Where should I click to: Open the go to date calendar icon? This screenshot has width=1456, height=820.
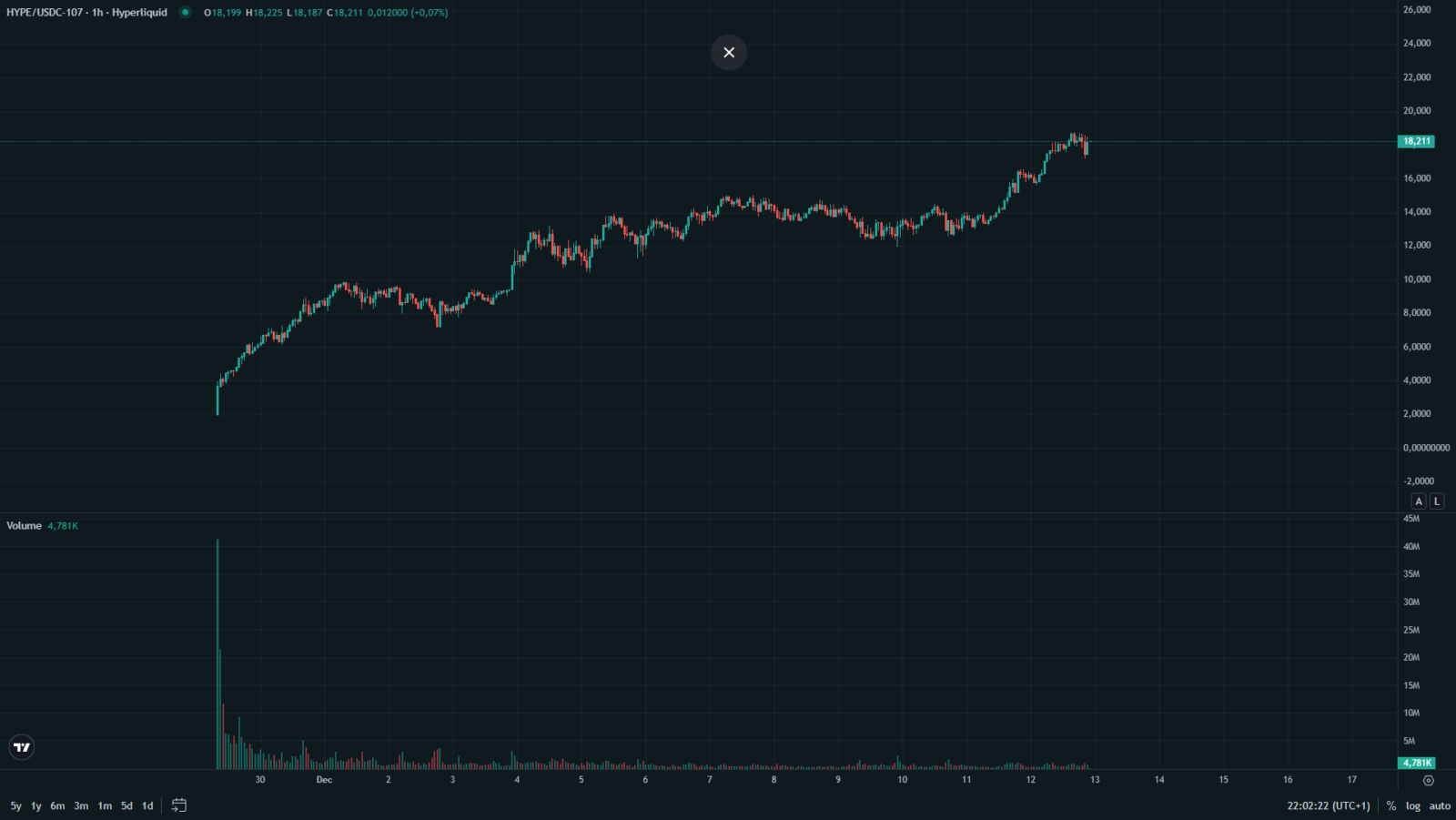[x=179, y=805]
